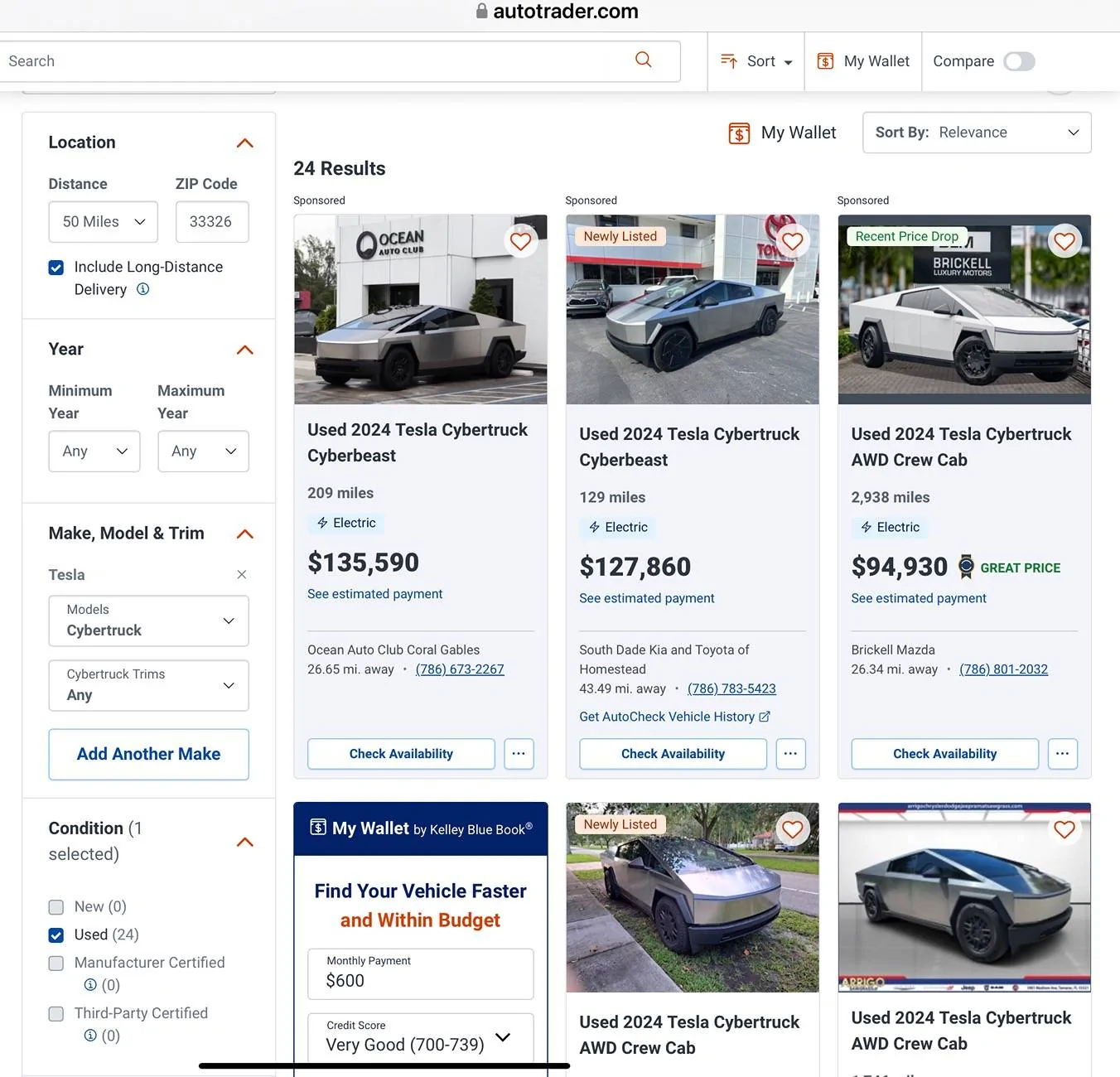This screenshot has height=1077, width=1120.
Task: Call South Dade Kia at (786) 783-5423
Action: (731, 688)
